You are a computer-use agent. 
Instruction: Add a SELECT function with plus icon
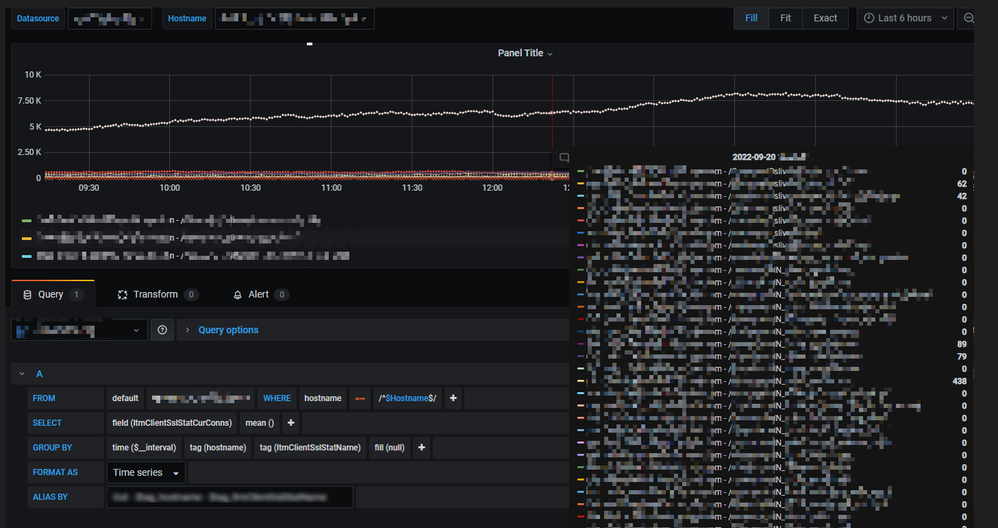[291, 423]
